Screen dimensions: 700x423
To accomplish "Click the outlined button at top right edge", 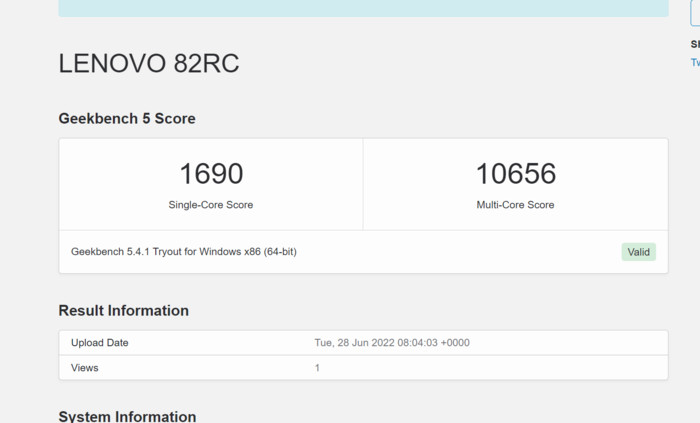I will click(695, 12).
